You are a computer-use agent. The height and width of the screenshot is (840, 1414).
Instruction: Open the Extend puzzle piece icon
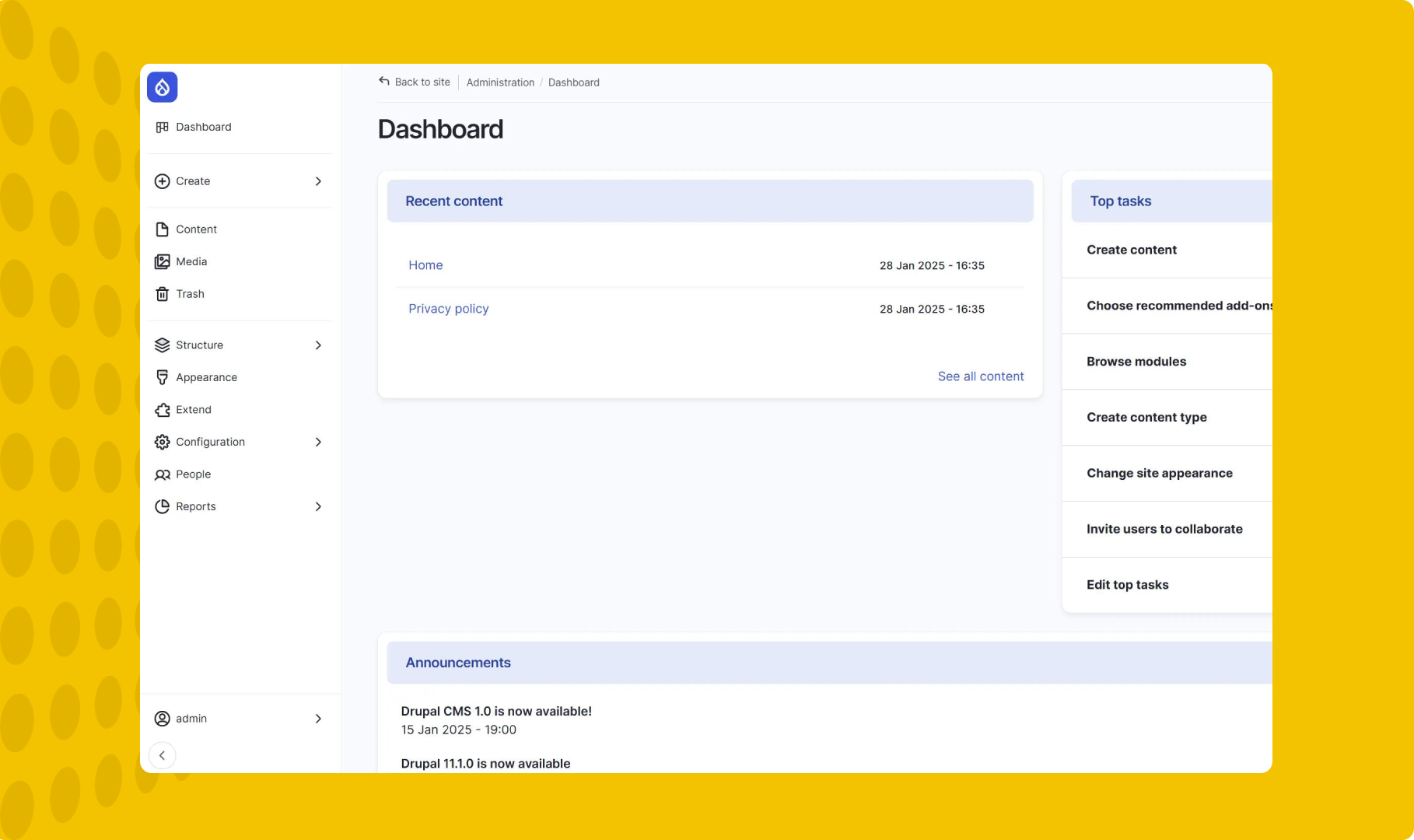(162, 410)
